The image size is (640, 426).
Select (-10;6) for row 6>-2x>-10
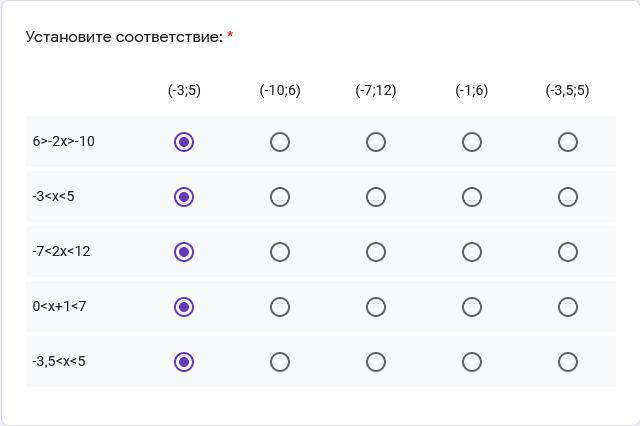click(x=280, y=142)
